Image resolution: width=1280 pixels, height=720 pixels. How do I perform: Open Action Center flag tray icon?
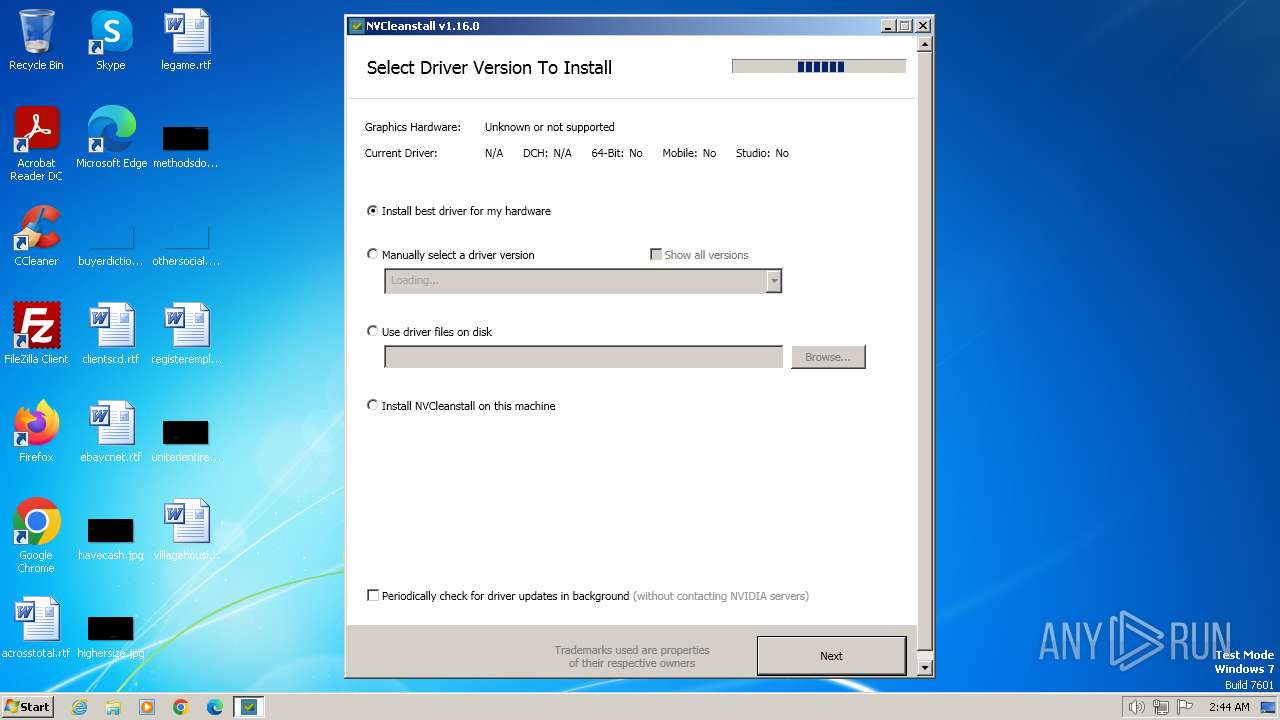1185,707
